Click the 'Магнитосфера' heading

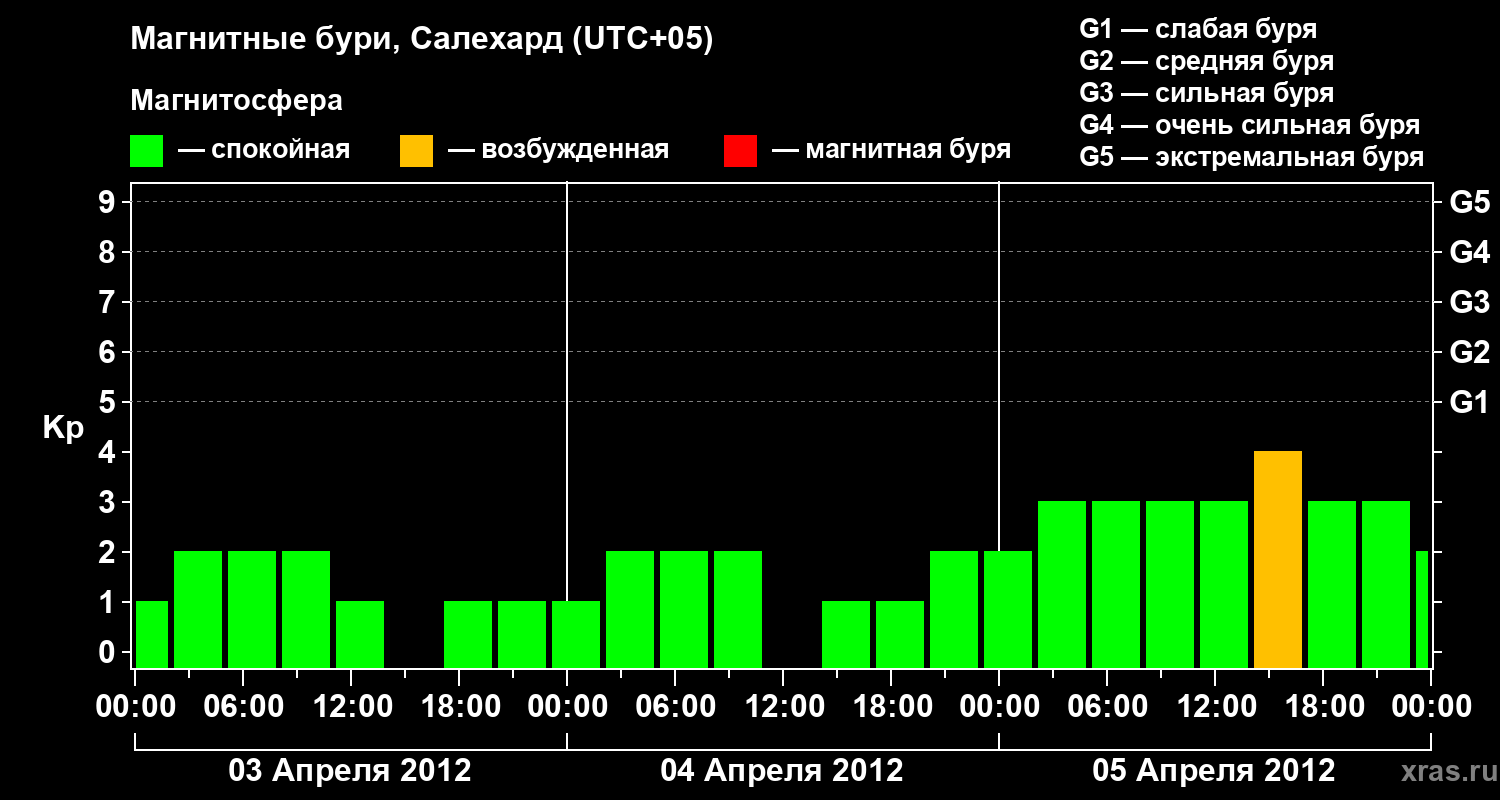(236, 101)
